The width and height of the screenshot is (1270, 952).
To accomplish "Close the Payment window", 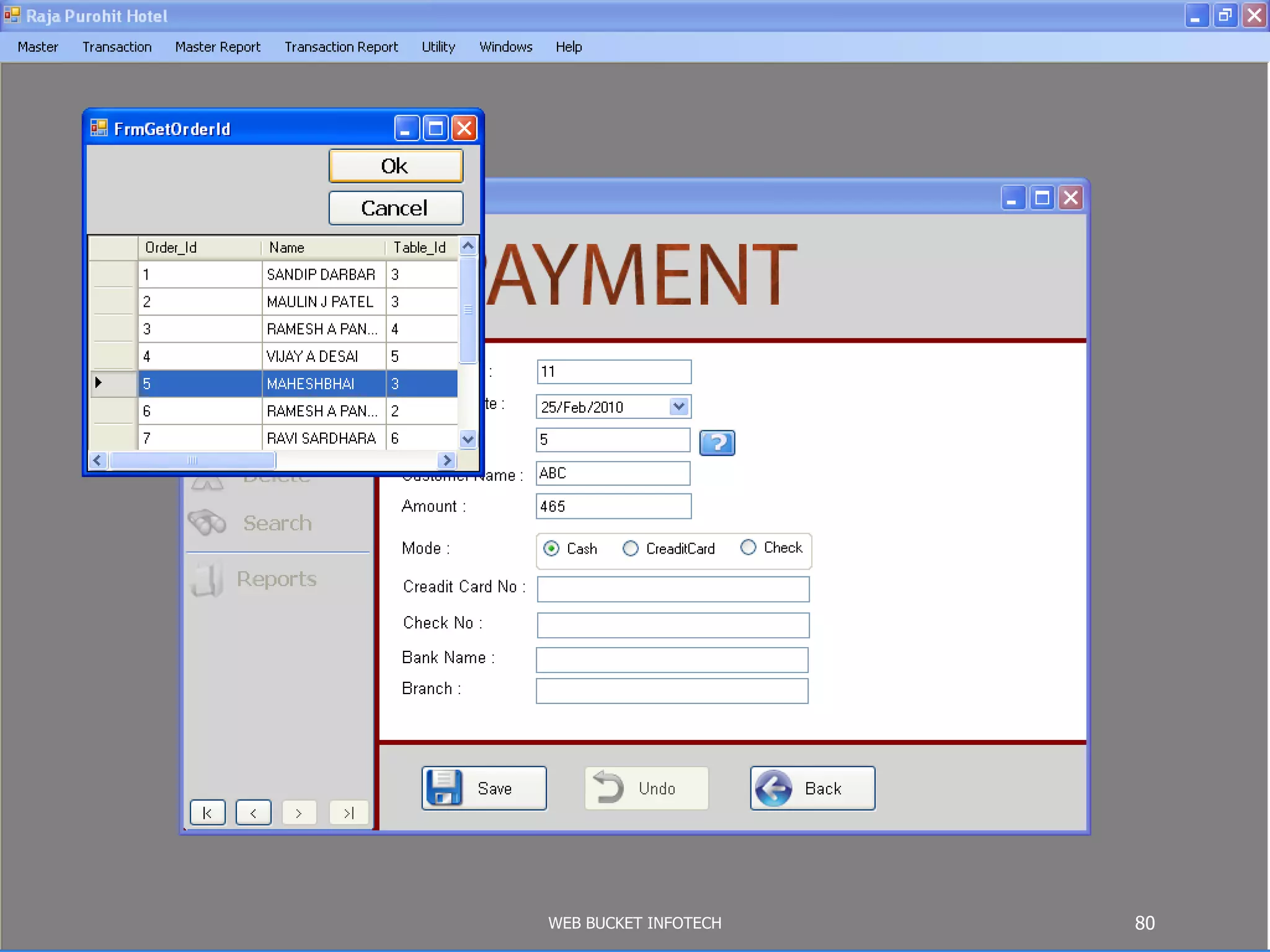I will (x=1071, y=198).
